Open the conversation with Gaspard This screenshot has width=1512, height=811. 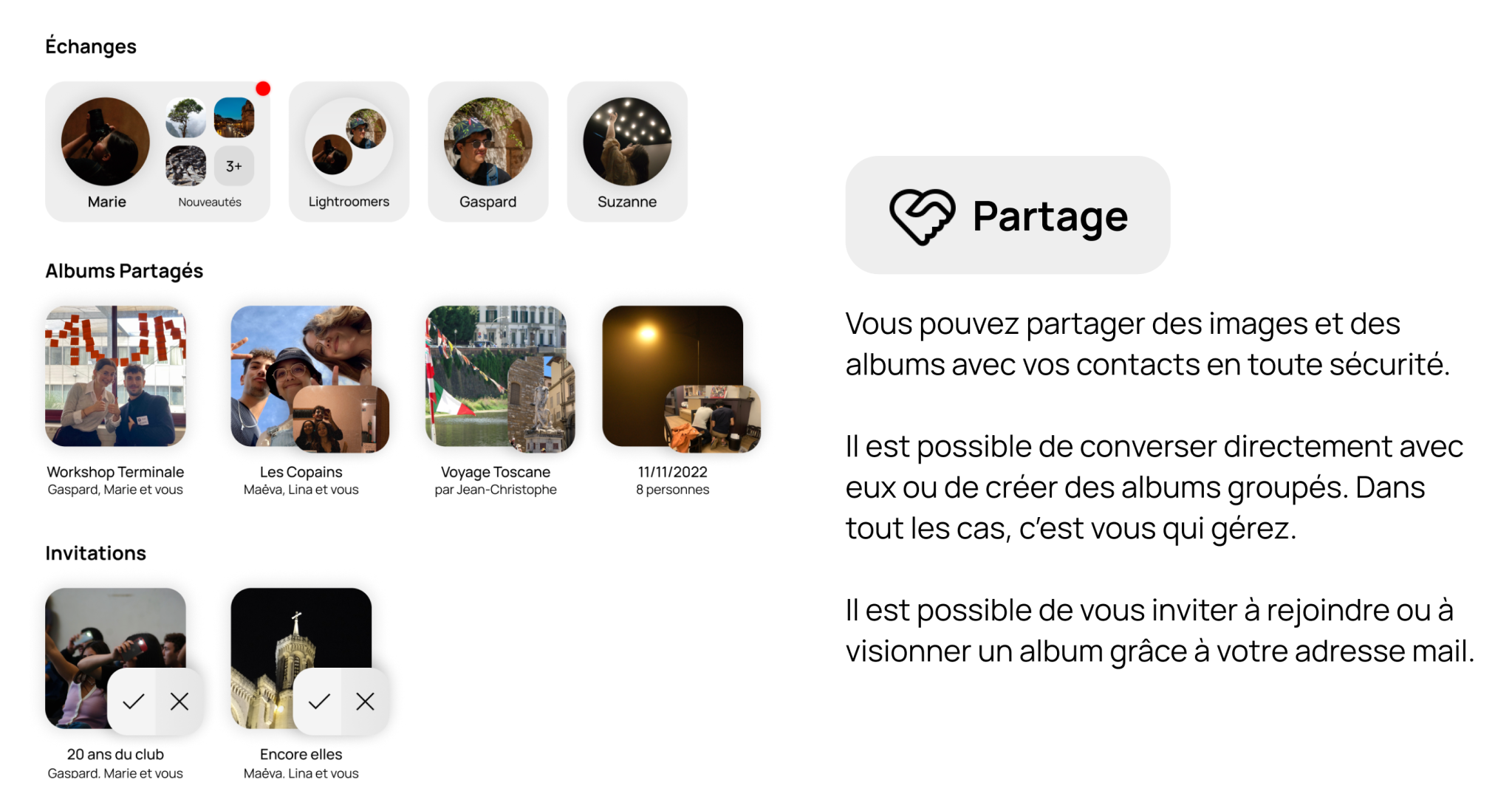coord(488,151)
